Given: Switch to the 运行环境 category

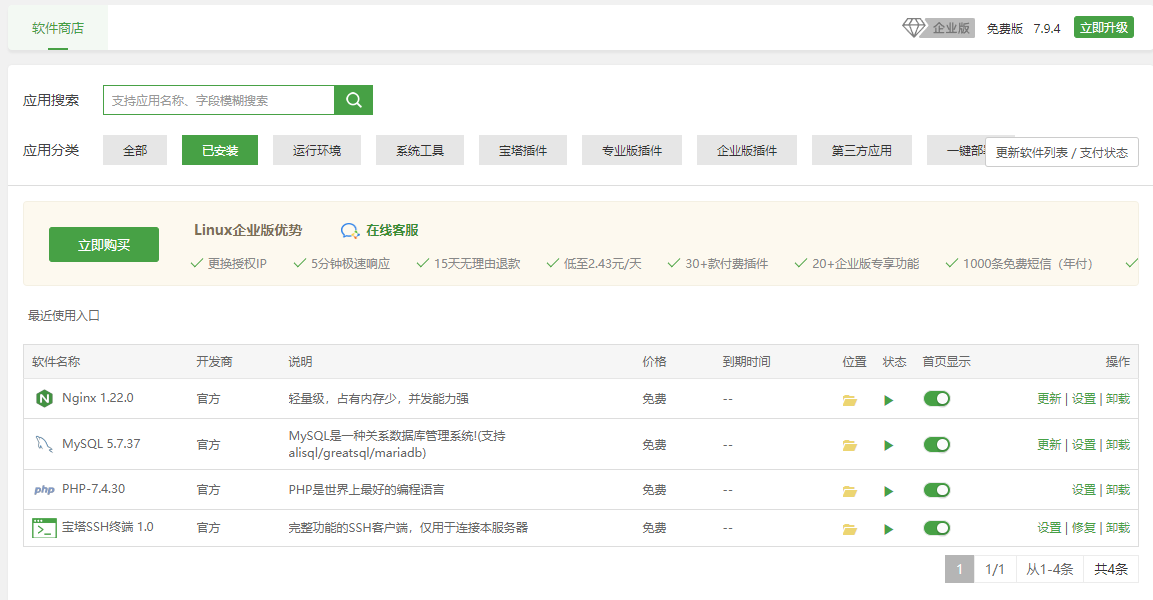Looking at the screenshot, I should (x=317, y=151).
